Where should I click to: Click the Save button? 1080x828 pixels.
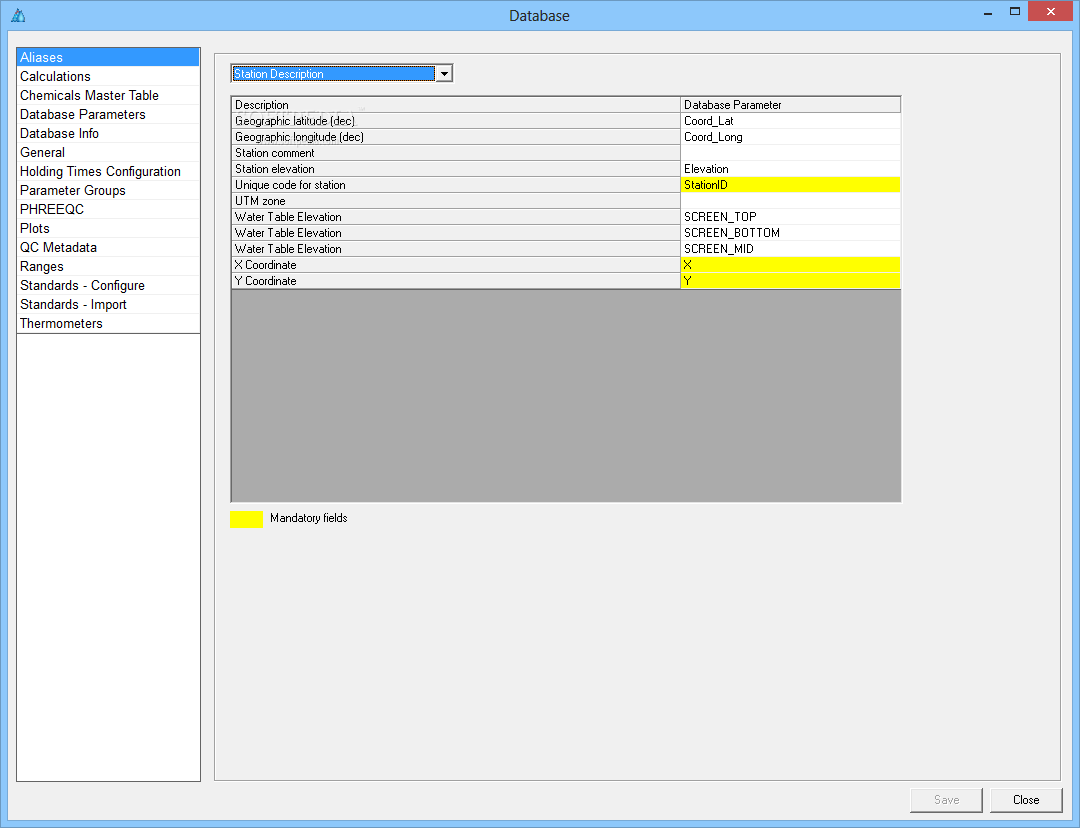(x=946, y=800)
